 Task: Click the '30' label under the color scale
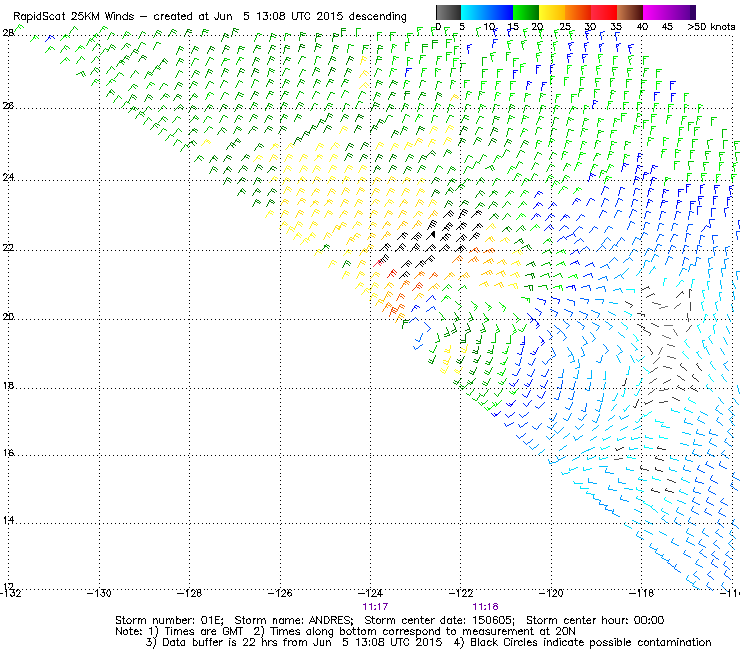click(x=590, y=27)
